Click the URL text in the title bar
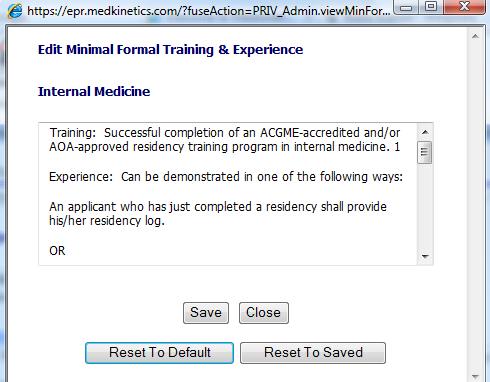The width and height of the screenshot is (490, 382). point(209,11)
